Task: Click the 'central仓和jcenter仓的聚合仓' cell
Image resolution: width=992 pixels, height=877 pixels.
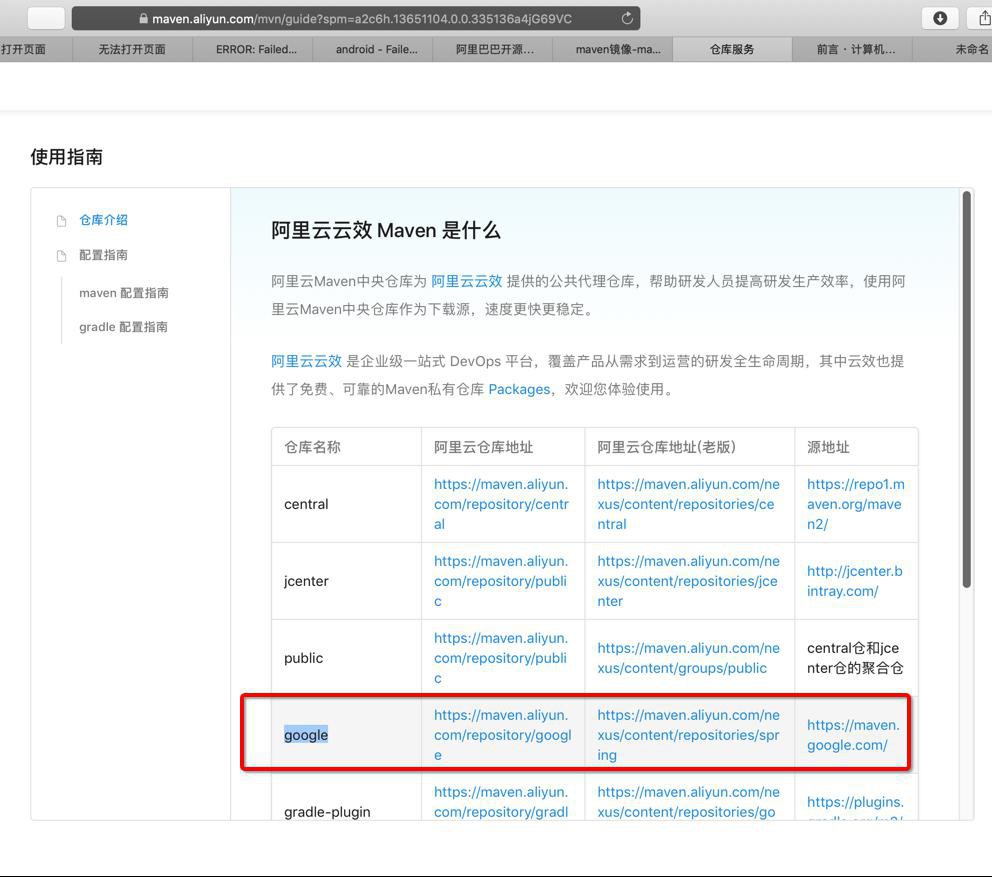Action: tap(855, 658)
